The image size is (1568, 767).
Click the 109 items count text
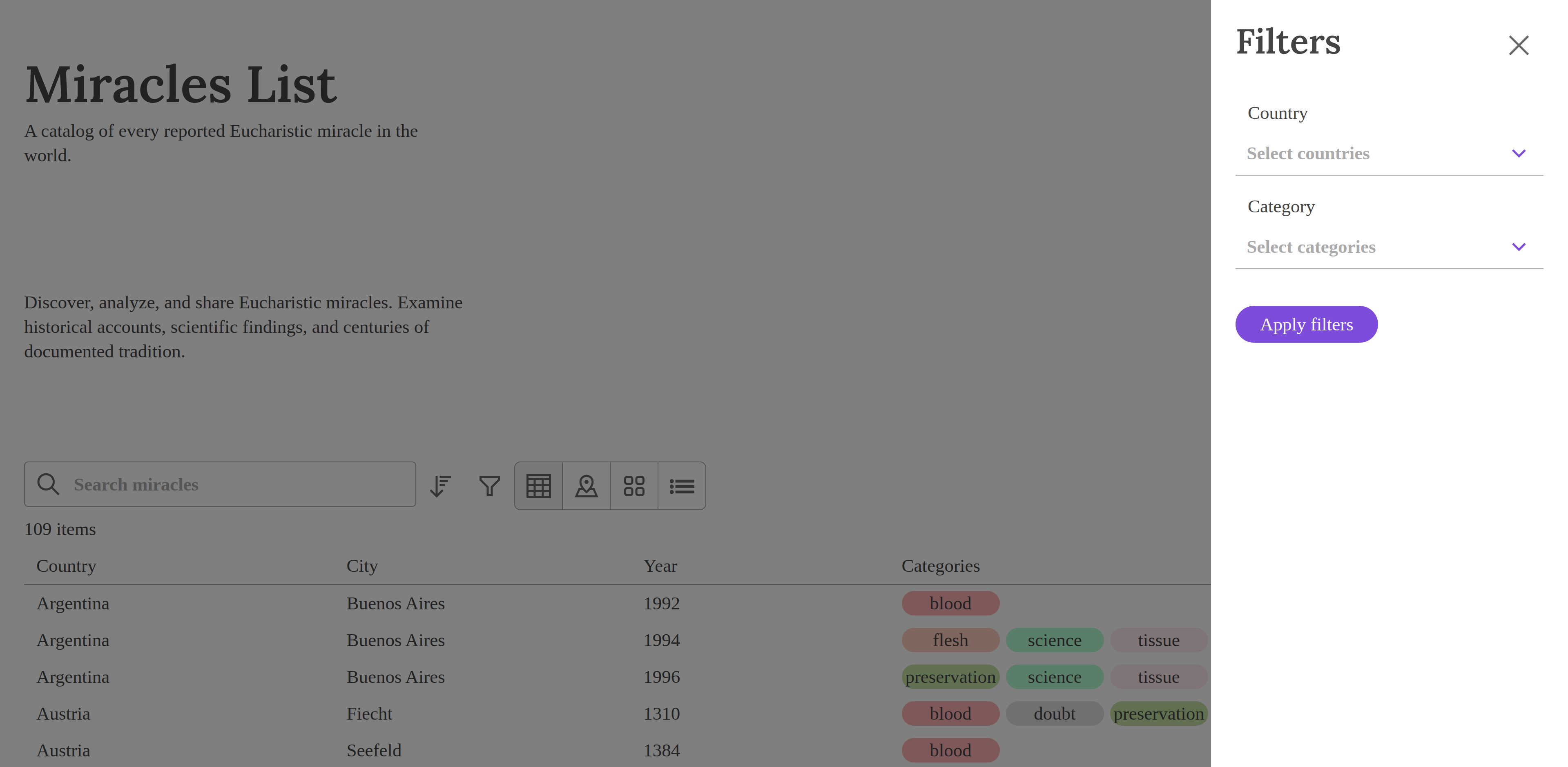pyautogui.click(x=60, y=529)
